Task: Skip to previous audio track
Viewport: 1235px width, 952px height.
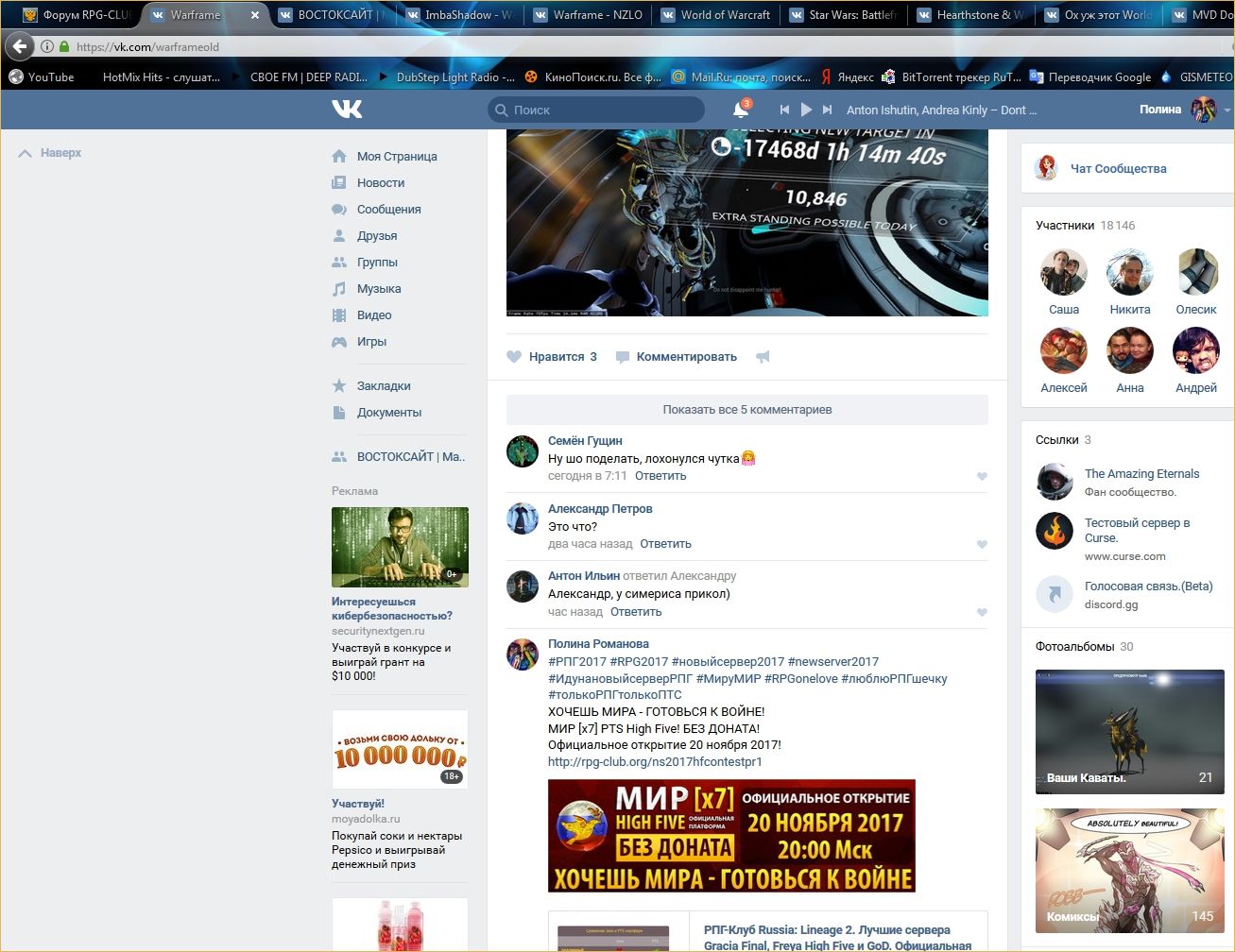Action: coord(784,110)
